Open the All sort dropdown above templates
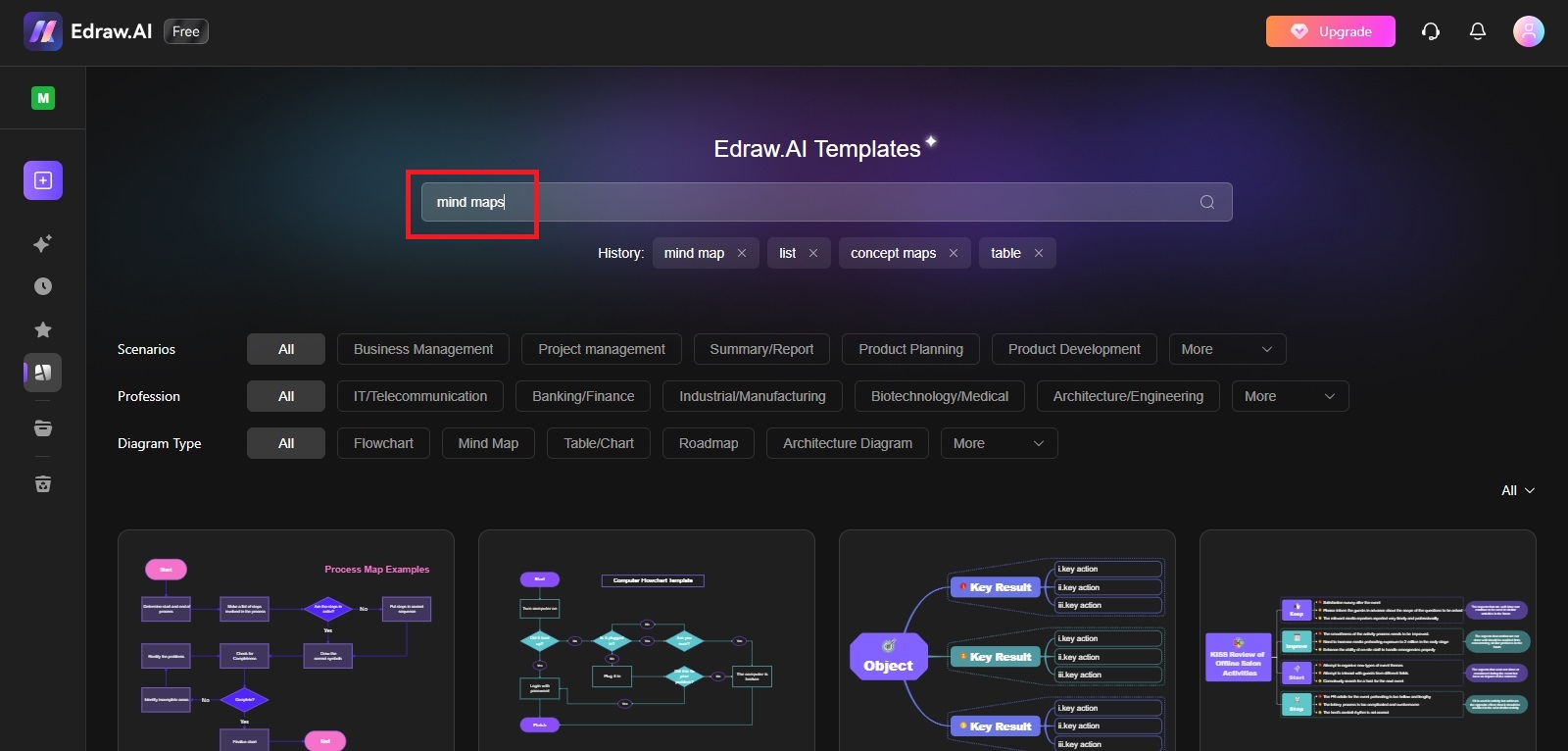This screenshot has height=751, width=1568. point(1518,490)
